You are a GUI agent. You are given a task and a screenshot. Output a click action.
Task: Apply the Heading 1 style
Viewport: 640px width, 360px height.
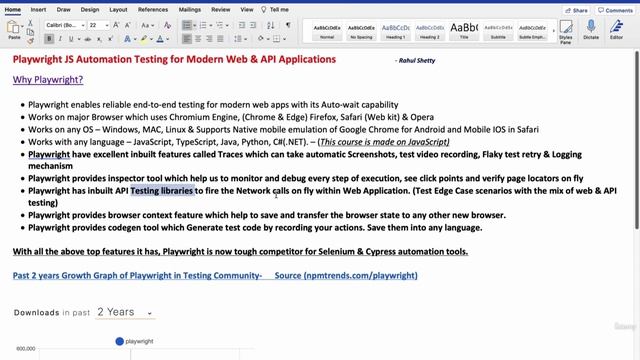(x=396, y=31)
